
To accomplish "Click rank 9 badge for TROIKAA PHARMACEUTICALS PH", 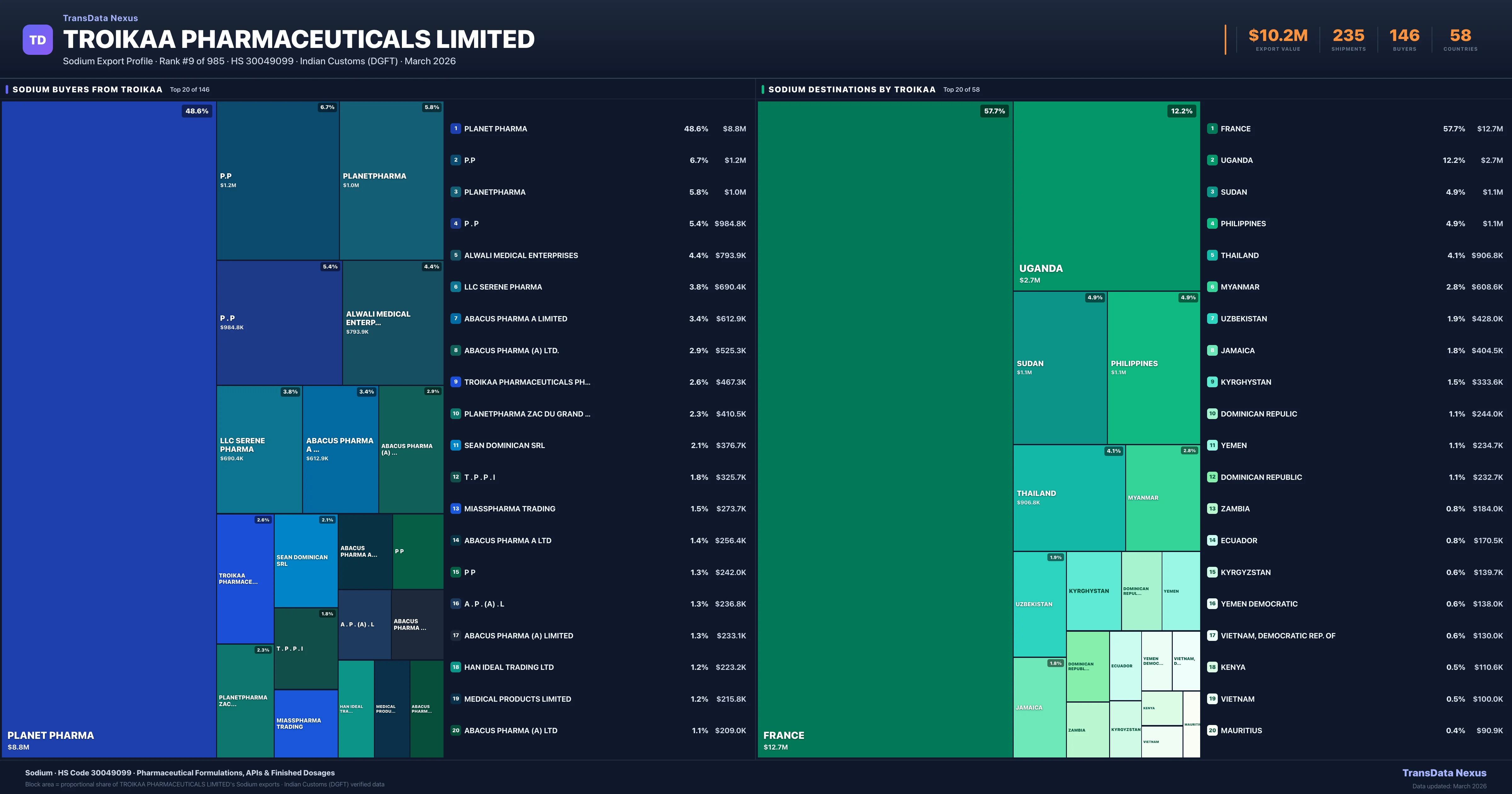I will tap(455, 382).
